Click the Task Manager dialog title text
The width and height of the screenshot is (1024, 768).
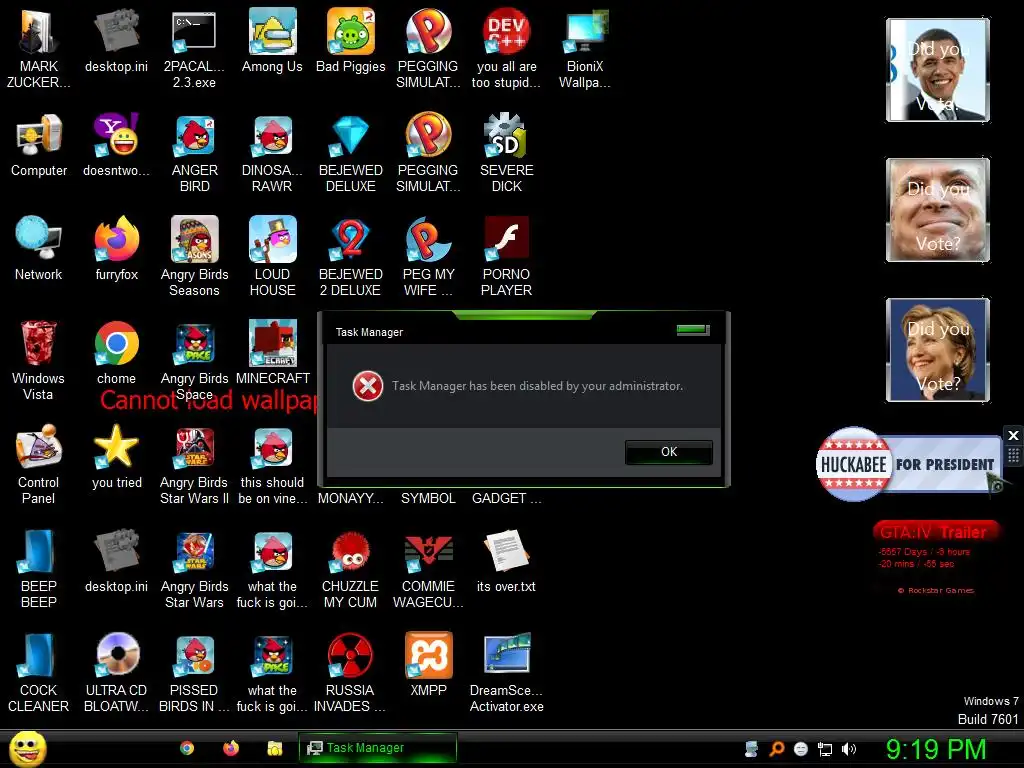point(369,332)
